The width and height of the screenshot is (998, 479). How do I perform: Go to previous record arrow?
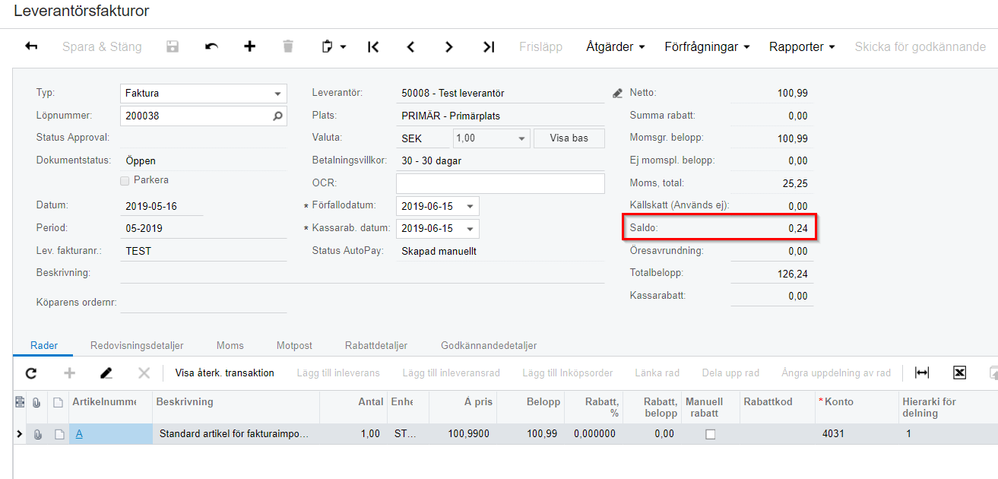(411, 46)
